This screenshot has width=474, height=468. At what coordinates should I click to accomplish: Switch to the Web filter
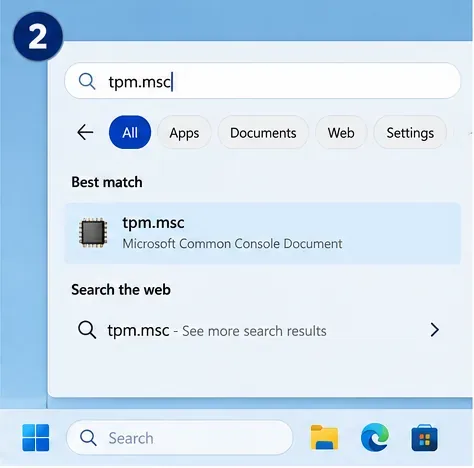tap(341, 132)
